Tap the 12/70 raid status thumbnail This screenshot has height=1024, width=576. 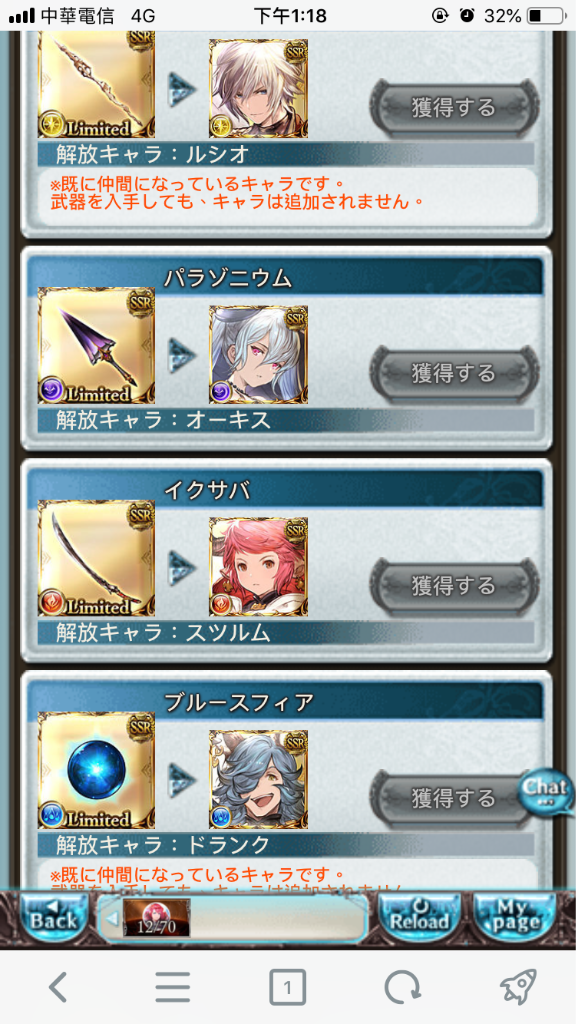pos(157,918)
